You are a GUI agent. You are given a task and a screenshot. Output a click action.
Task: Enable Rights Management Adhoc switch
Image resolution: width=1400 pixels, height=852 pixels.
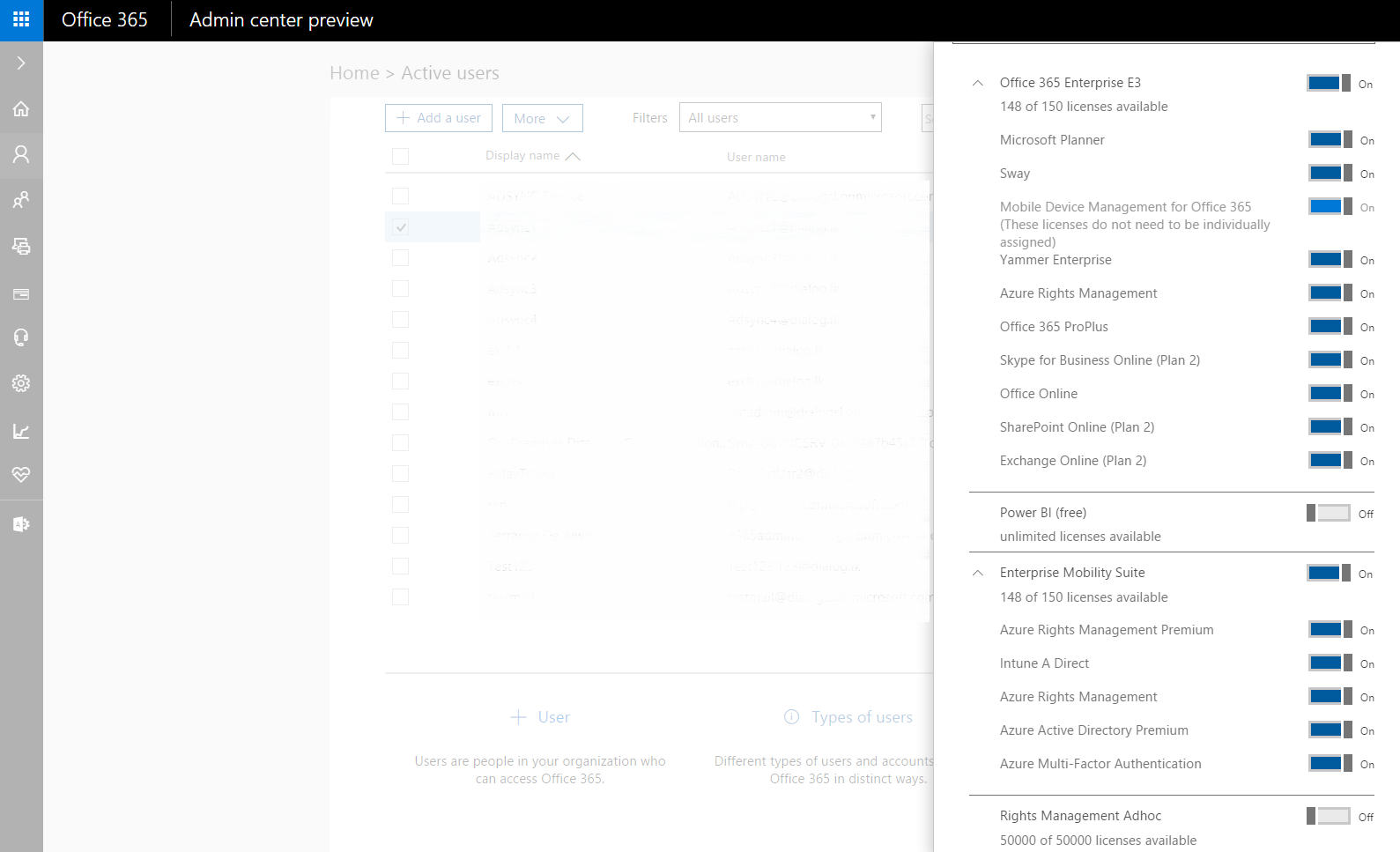pos(1329,816)
